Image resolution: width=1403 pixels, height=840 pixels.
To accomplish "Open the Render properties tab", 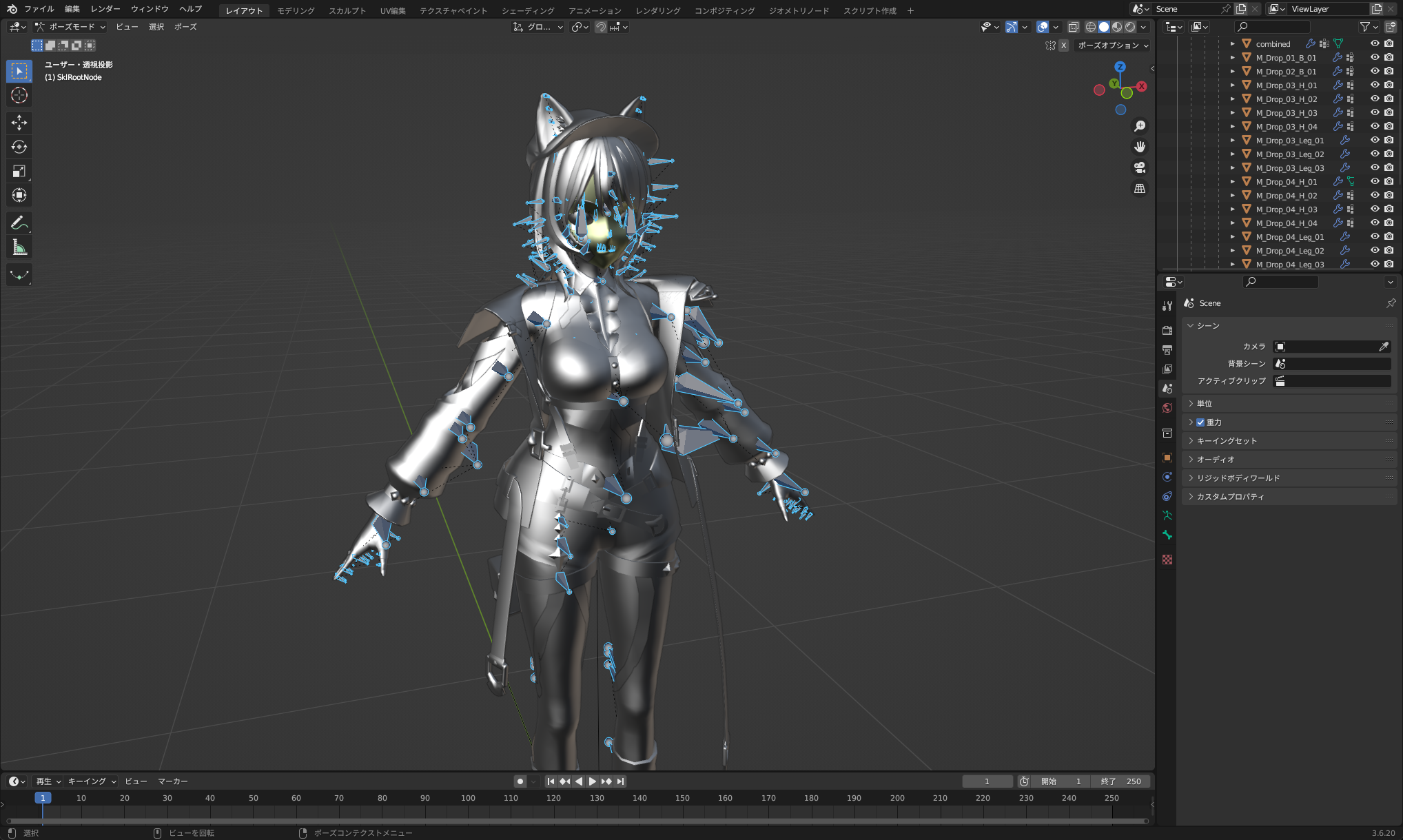I will pos(1167,330).
